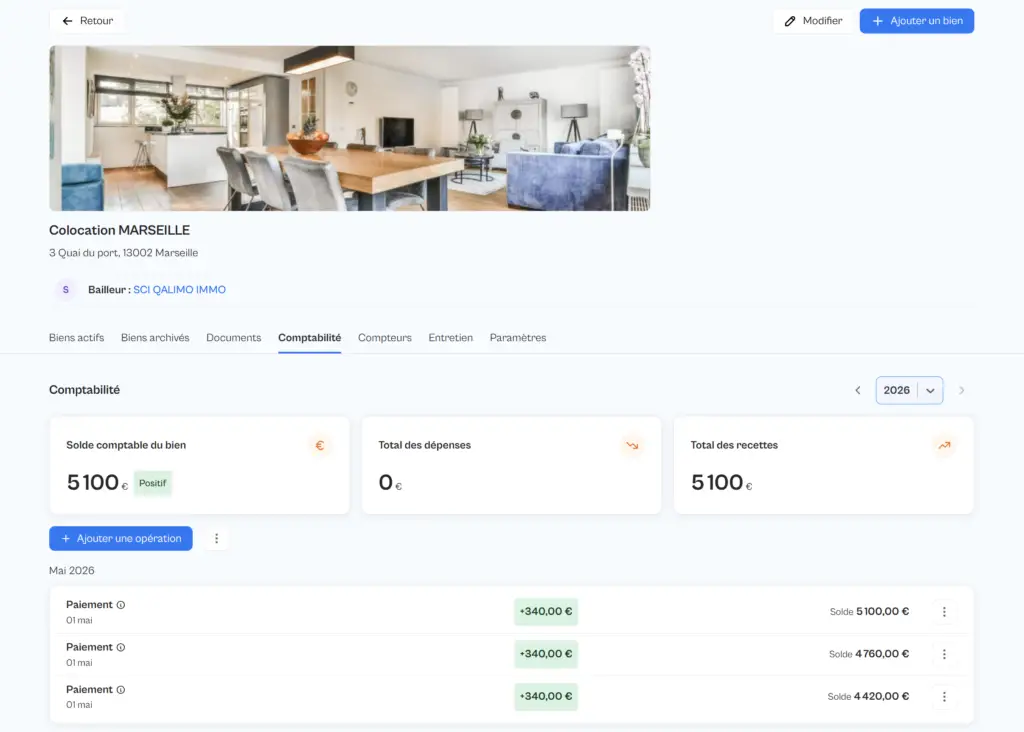Screen dimensions: 1024x732
Task: Open row menu for solde 4 760,00 € payment
Action: 944,654
